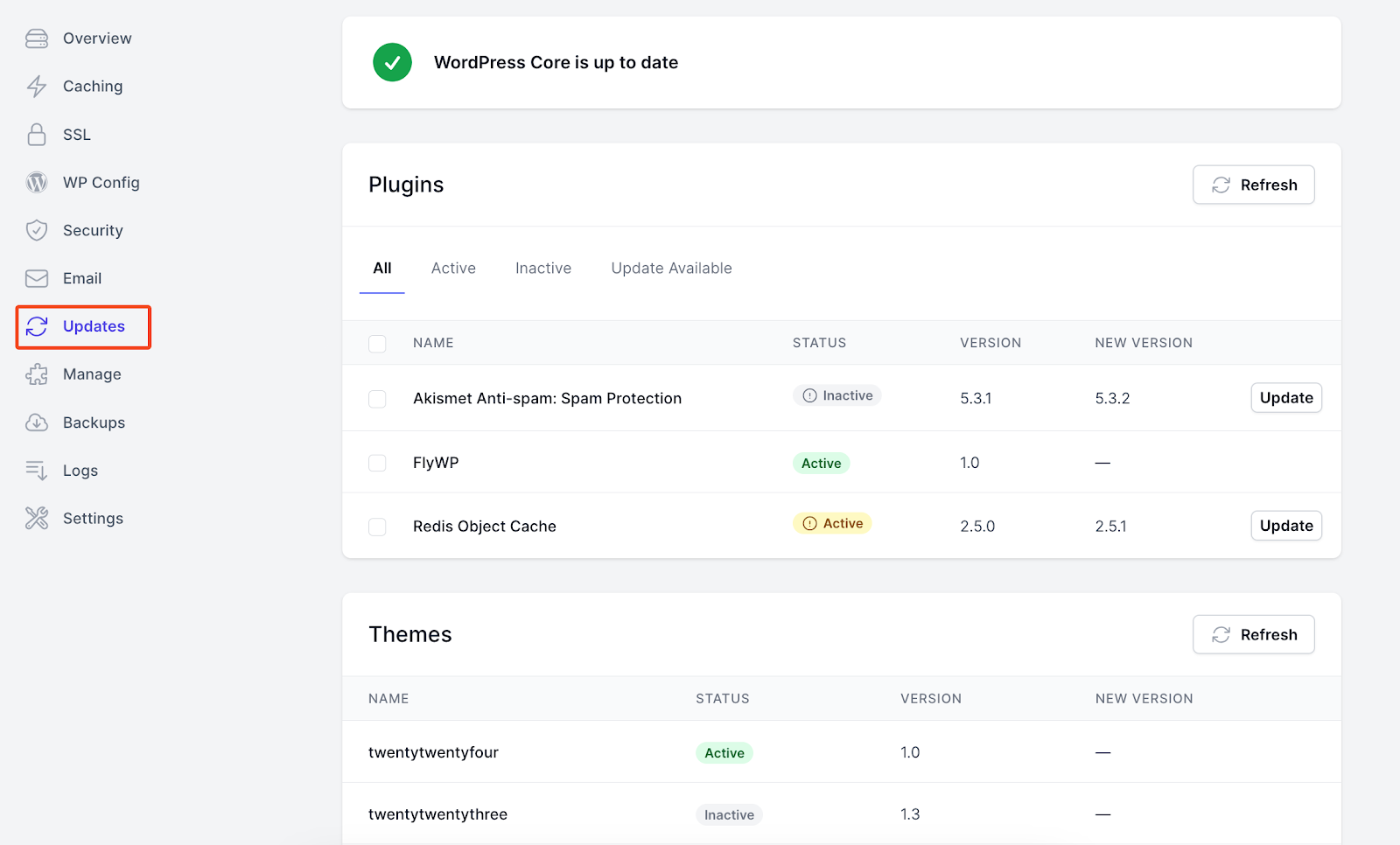Switch to the All plugins tab
Viewport: 1400px width, 845px height.
pos(382,269)
